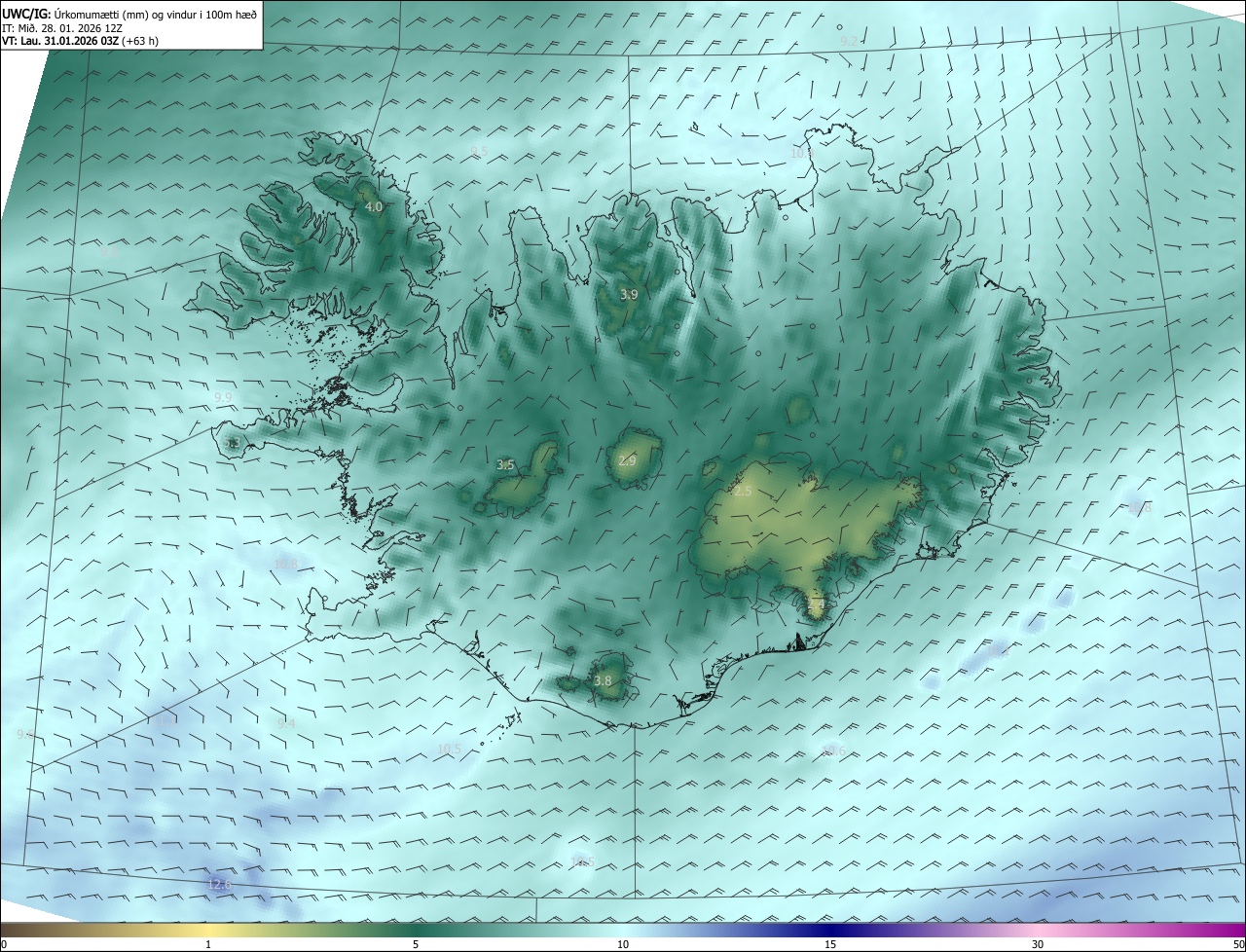Select the 2.5 value on the large glacier
Image resolution: width=1246 pixels, height=952 pixels.
click(x=743, y=492)
